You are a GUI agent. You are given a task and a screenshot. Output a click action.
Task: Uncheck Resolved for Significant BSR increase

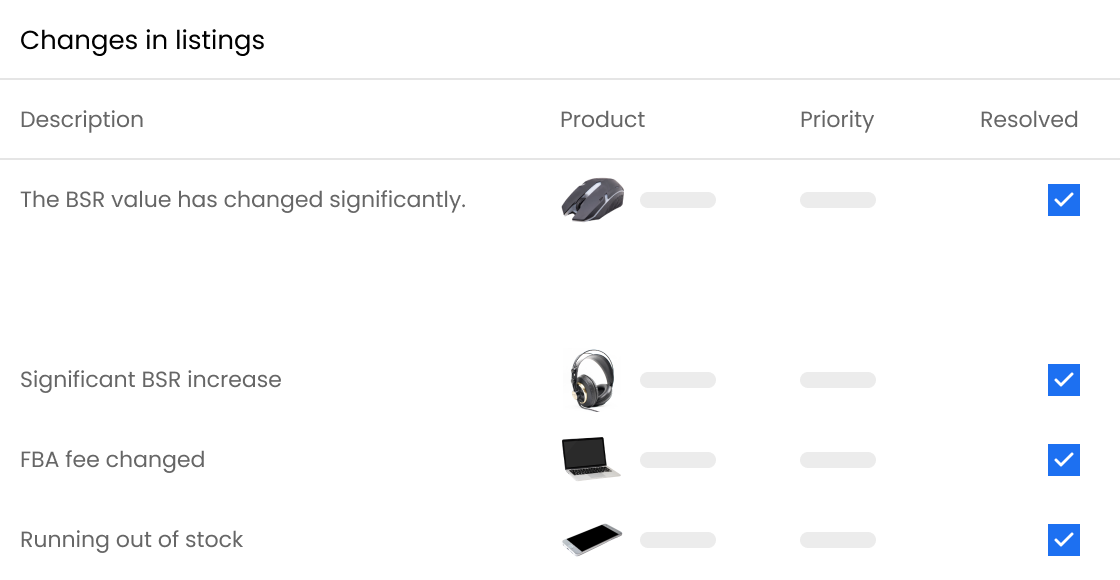pyautogui.click(x=1063, y=380)
